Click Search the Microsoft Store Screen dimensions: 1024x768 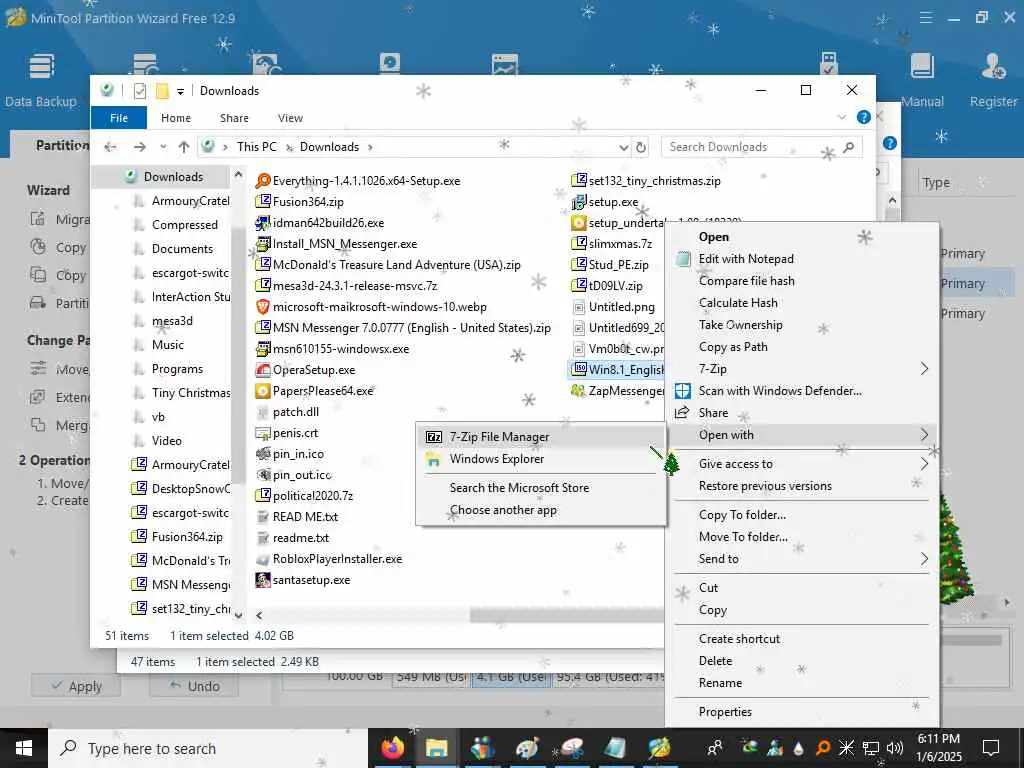coord(541,488)
